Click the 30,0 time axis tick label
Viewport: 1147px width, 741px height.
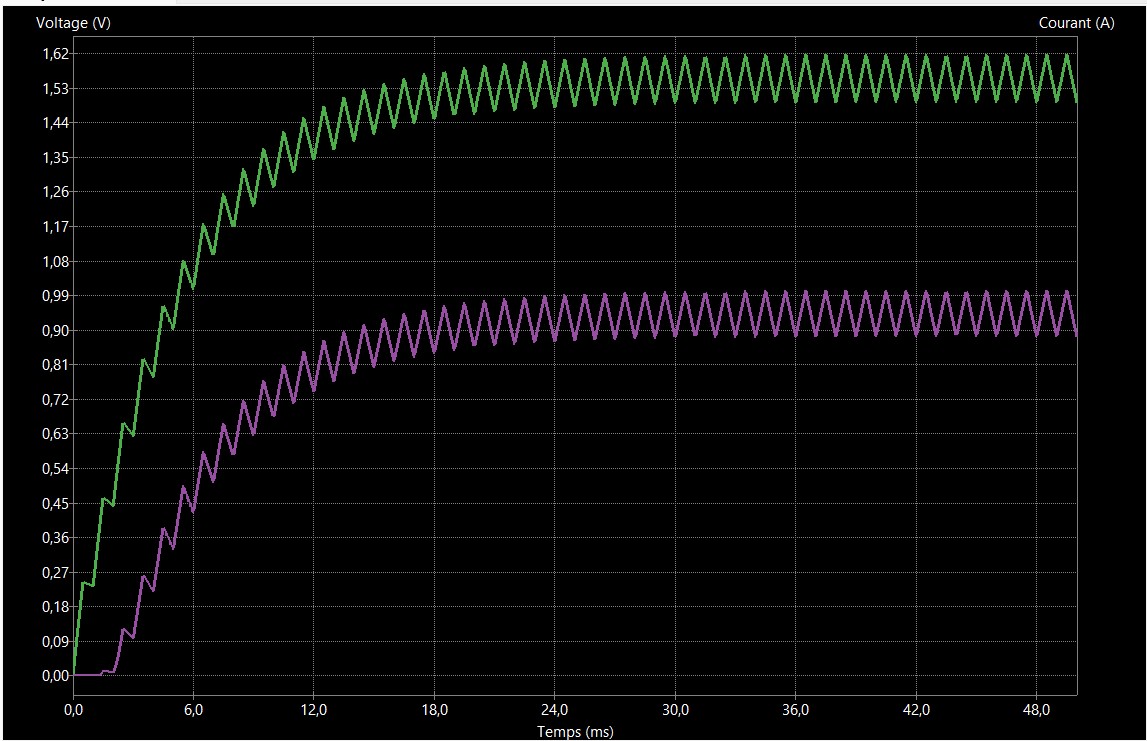click(675, 710)
